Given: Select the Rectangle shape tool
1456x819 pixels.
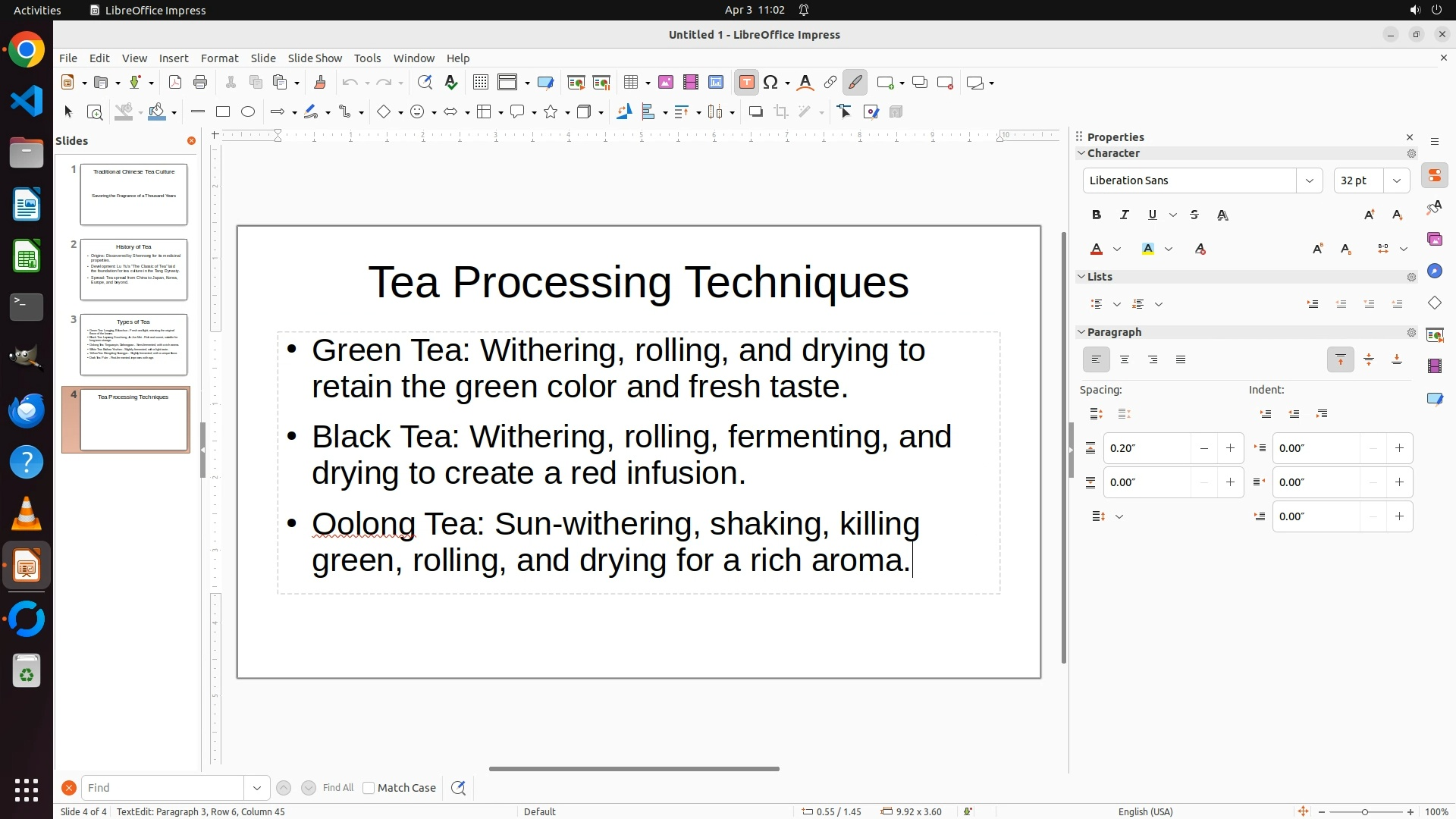Looking at the screenshot, I should (223, 112).
